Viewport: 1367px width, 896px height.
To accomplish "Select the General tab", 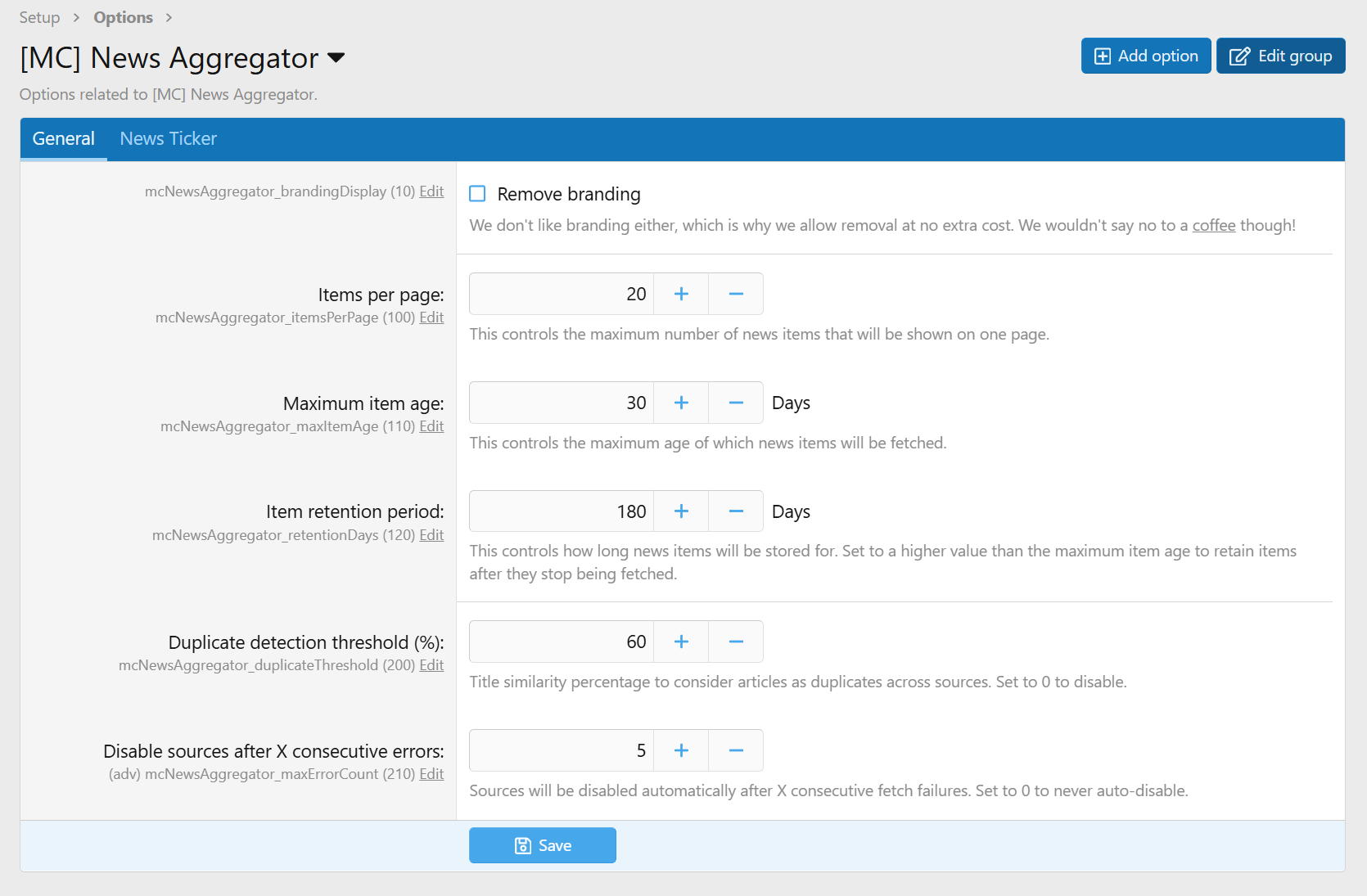I will 63,139.
